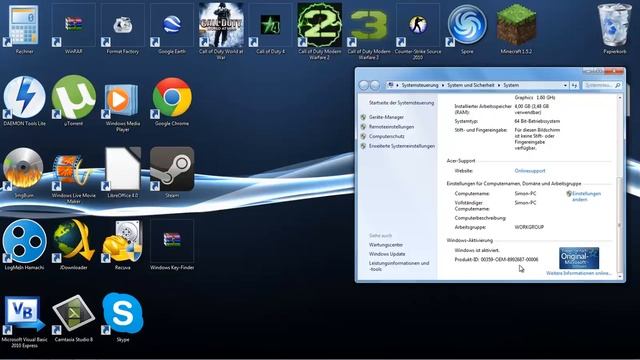Select the µTorrent desktop icon

73,98
